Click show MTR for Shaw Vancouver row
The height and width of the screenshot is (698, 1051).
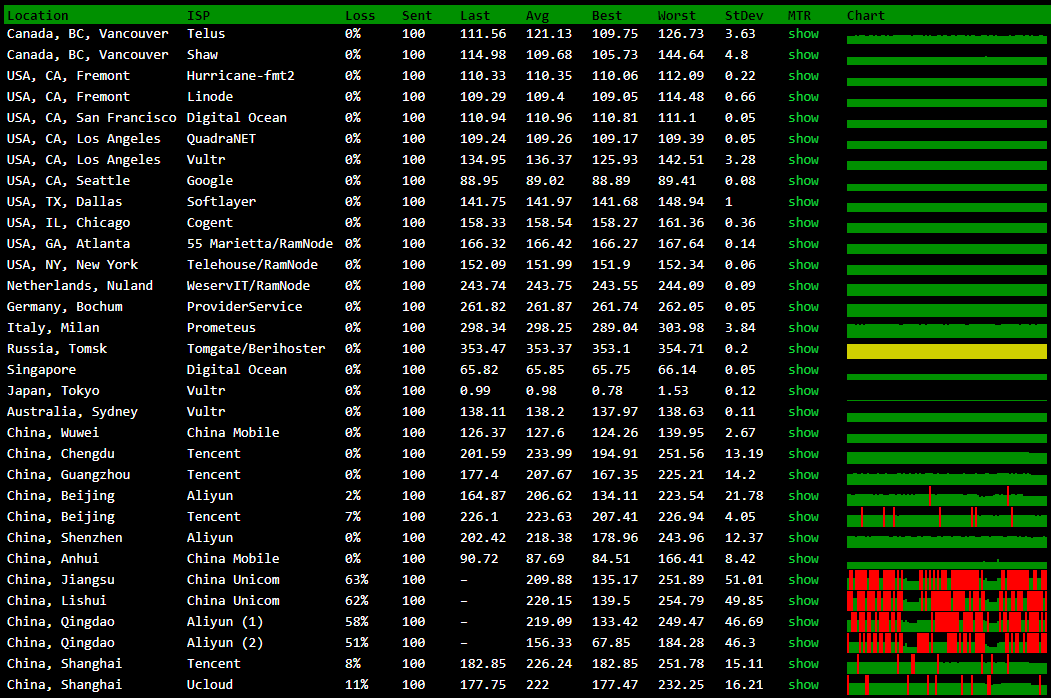[803, 54]
